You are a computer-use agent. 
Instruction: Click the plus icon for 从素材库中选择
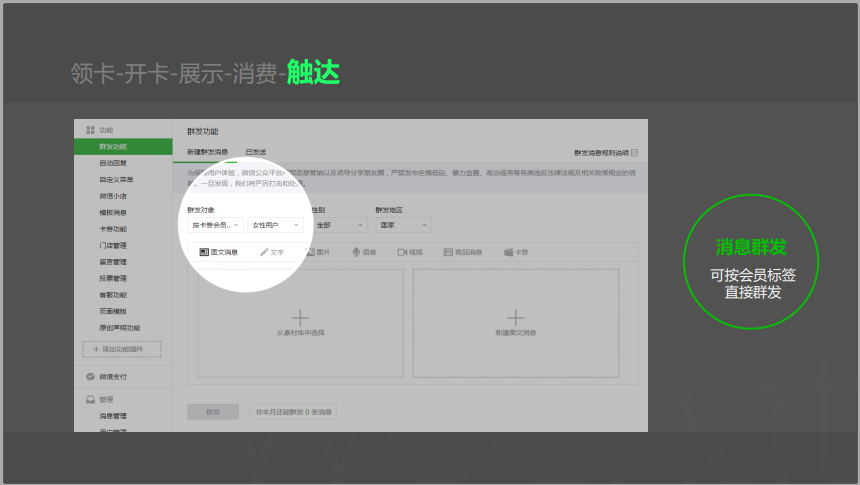click(x=300, y=317)
